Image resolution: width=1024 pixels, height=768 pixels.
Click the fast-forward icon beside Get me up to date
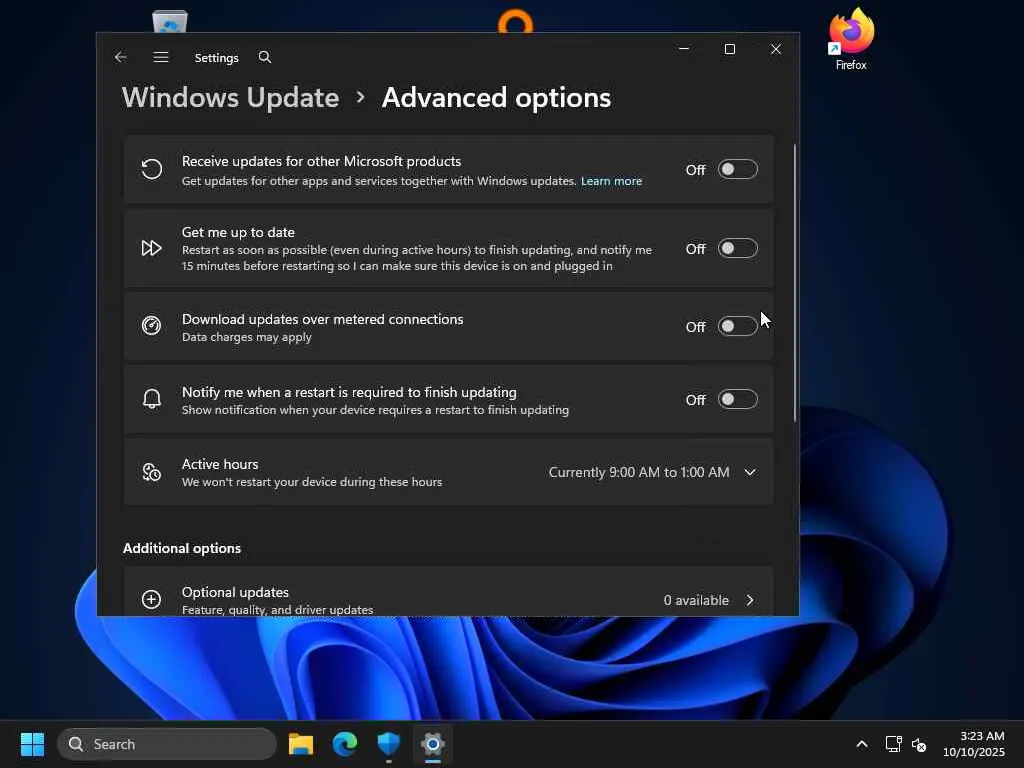(152, 248)
